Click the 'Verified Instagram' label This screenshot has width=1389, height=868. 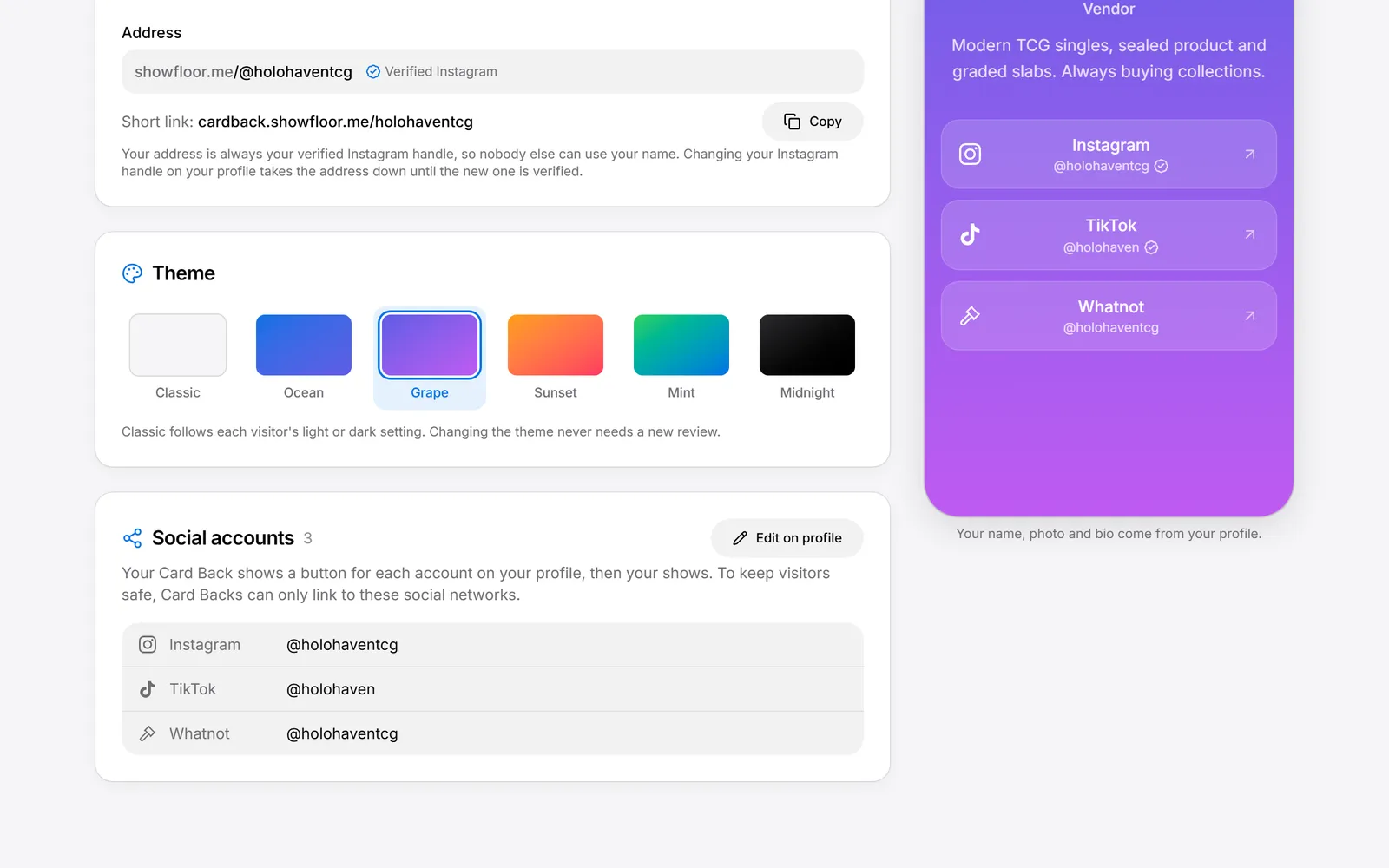point(441,72)
